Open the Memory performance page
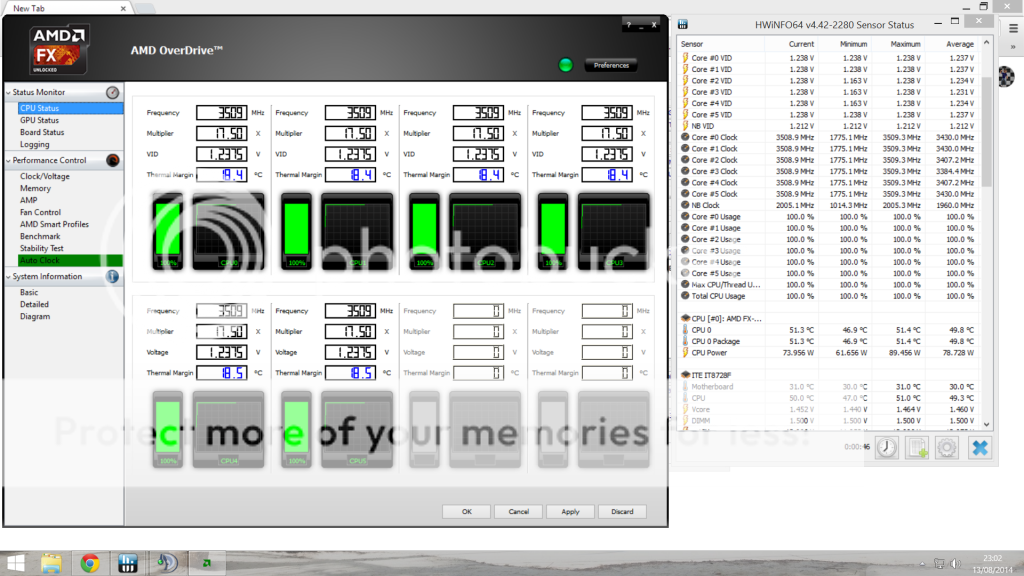Image resolution: width=1024 pixels, height=576 pixels. coord(35,188)
